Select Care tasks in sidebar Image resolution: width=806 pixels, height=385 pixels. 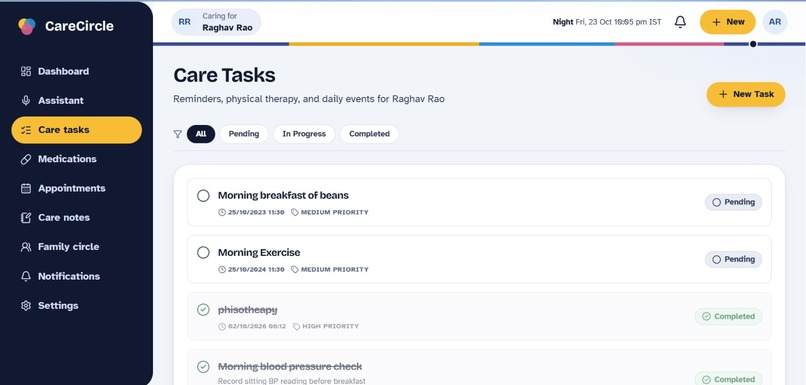point(76,130)
